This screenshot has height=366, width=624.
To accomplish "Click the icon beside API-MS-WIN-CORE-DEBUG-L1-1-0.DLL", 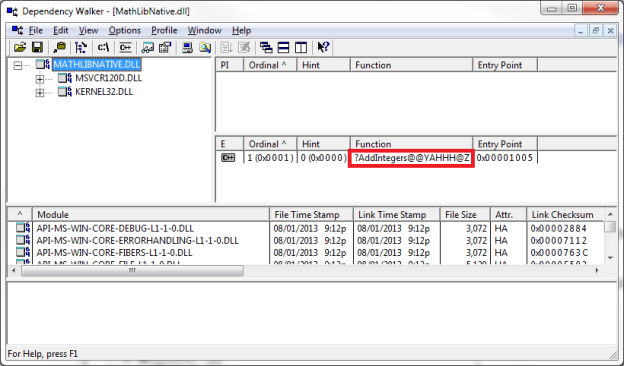I will (x=23, y=228).
